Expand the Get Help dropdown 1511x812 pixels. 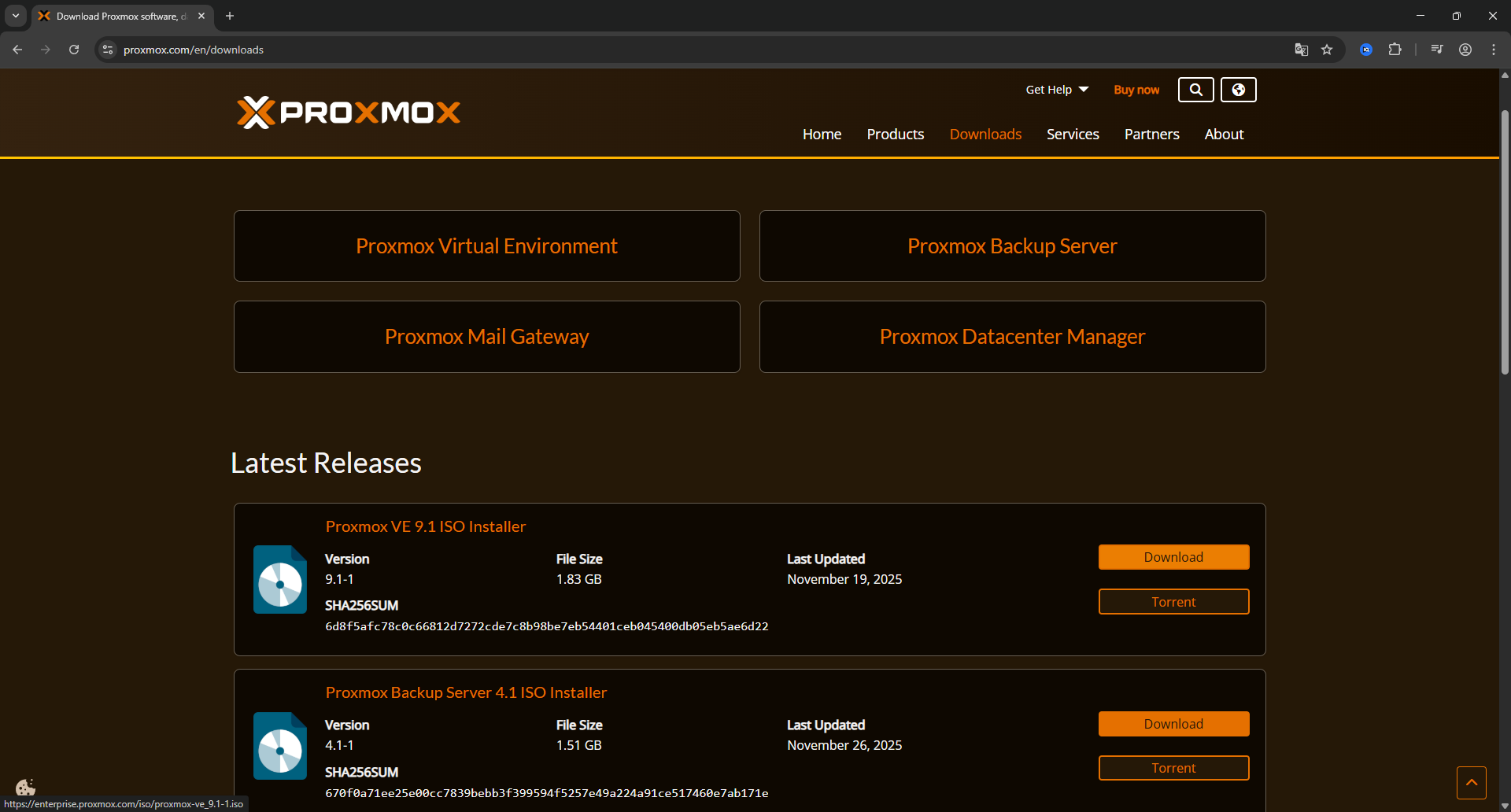click(1055, 90)
